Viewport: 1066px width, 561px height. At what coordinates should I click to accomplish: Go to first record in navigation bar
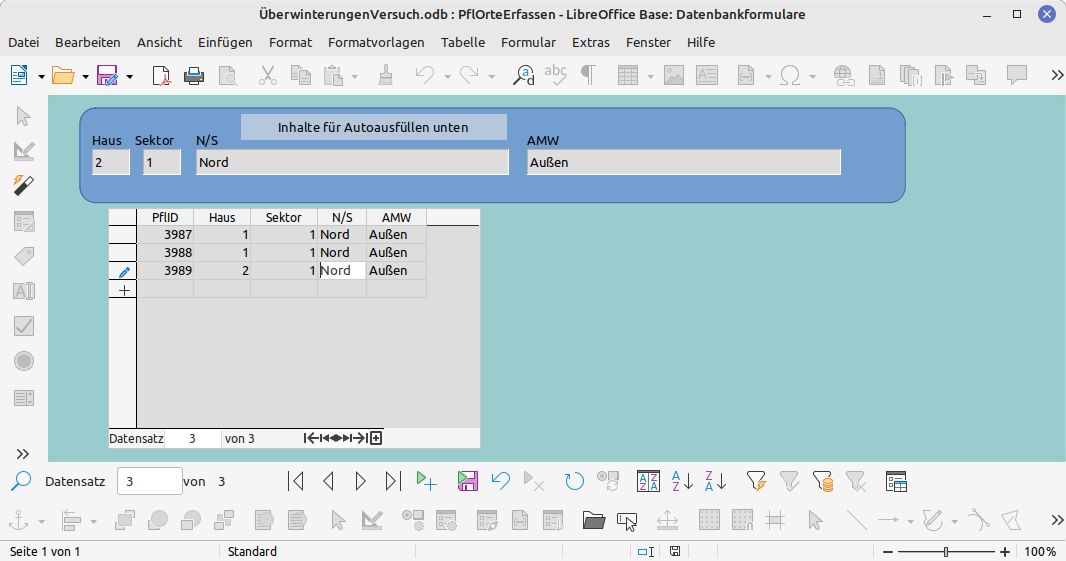[x=296, y=481]
